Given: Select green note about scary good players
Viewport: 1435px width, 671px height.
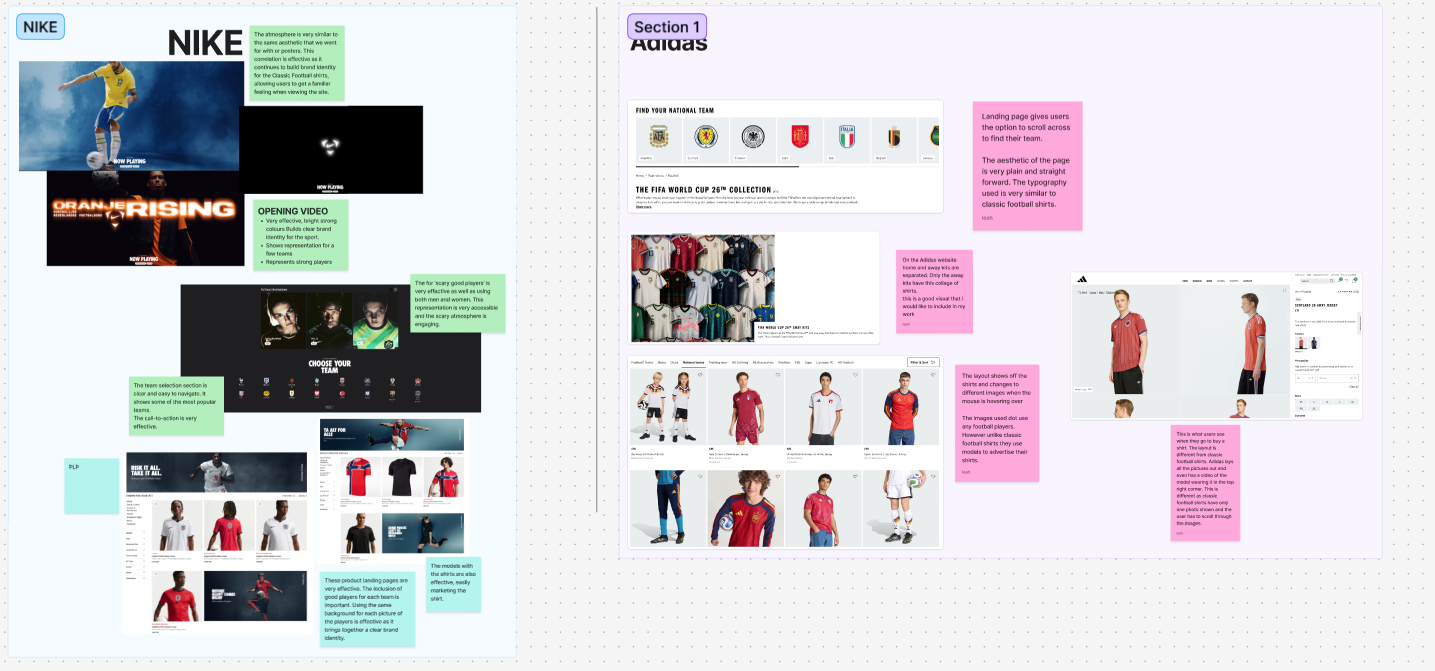Looking at the screenshot, I should [458, 304].
